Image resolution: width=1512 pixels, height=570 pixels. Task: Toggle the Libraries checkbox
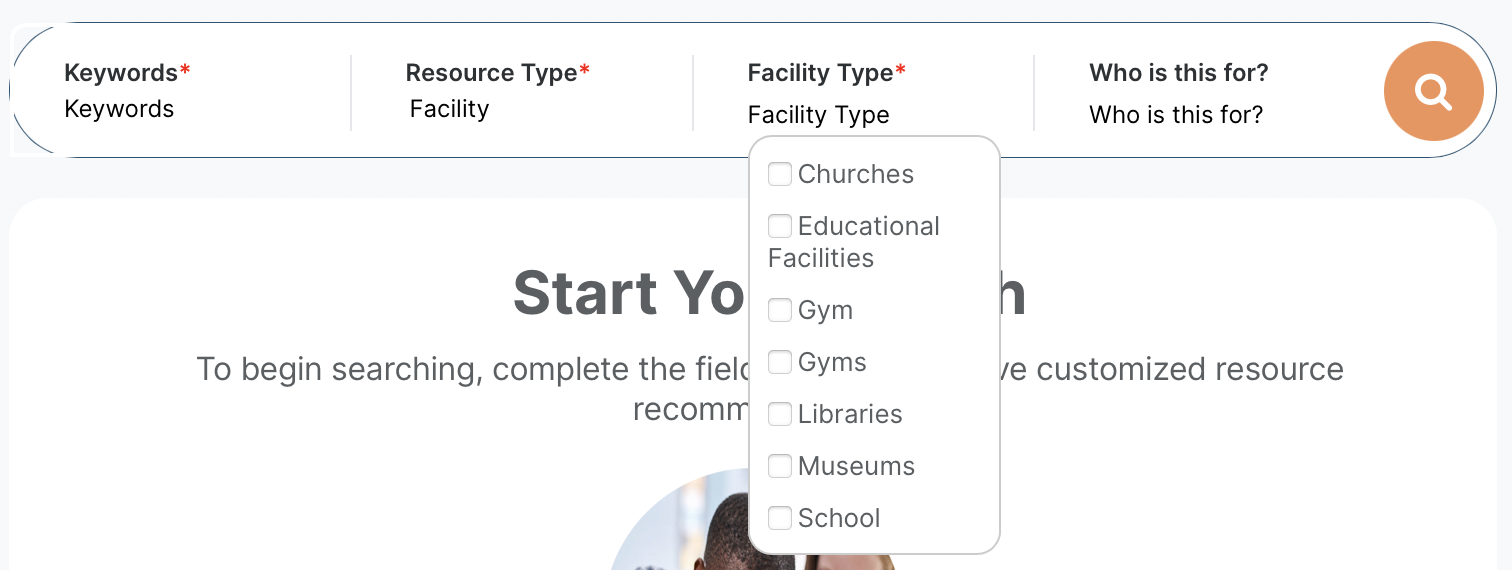point(780,414)
